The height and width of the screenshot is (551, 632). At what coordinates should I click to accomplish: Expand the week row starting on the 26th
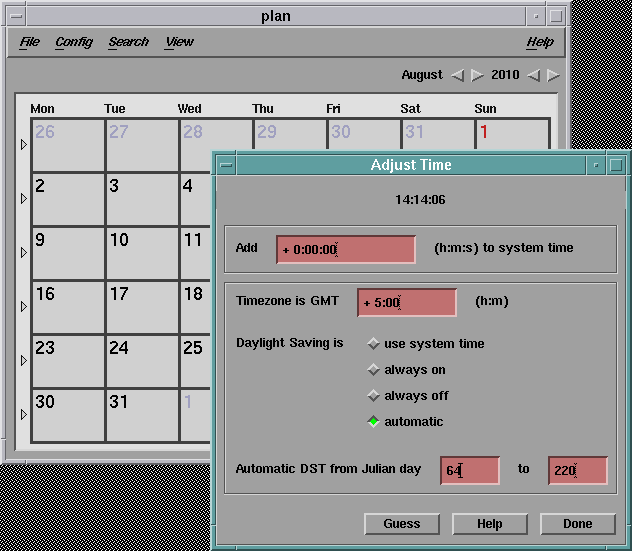coord(24,145)
